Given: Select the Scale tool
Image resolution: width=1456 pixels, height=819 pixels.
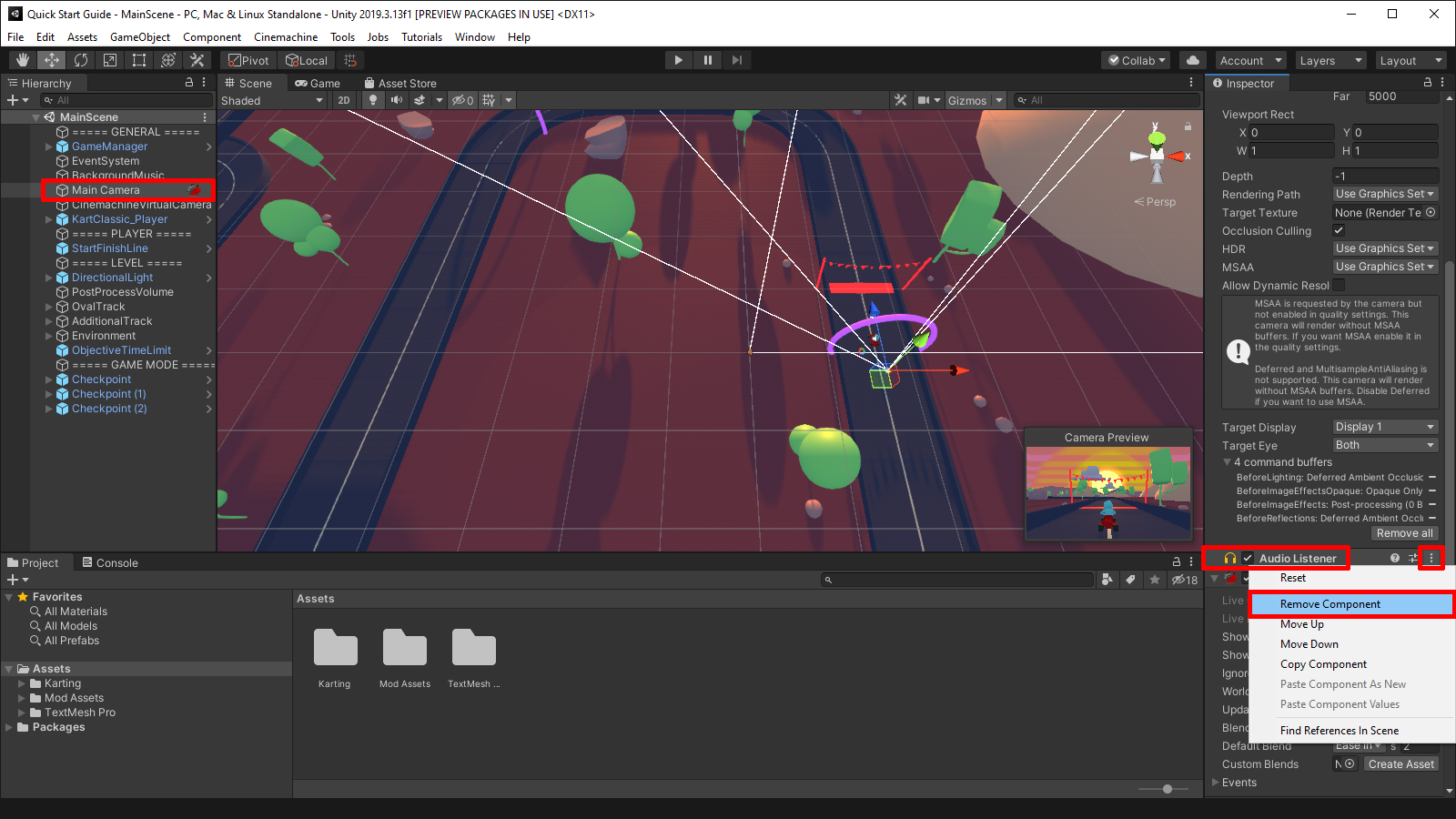Looking at the screenshot, I should click(110, 60).
